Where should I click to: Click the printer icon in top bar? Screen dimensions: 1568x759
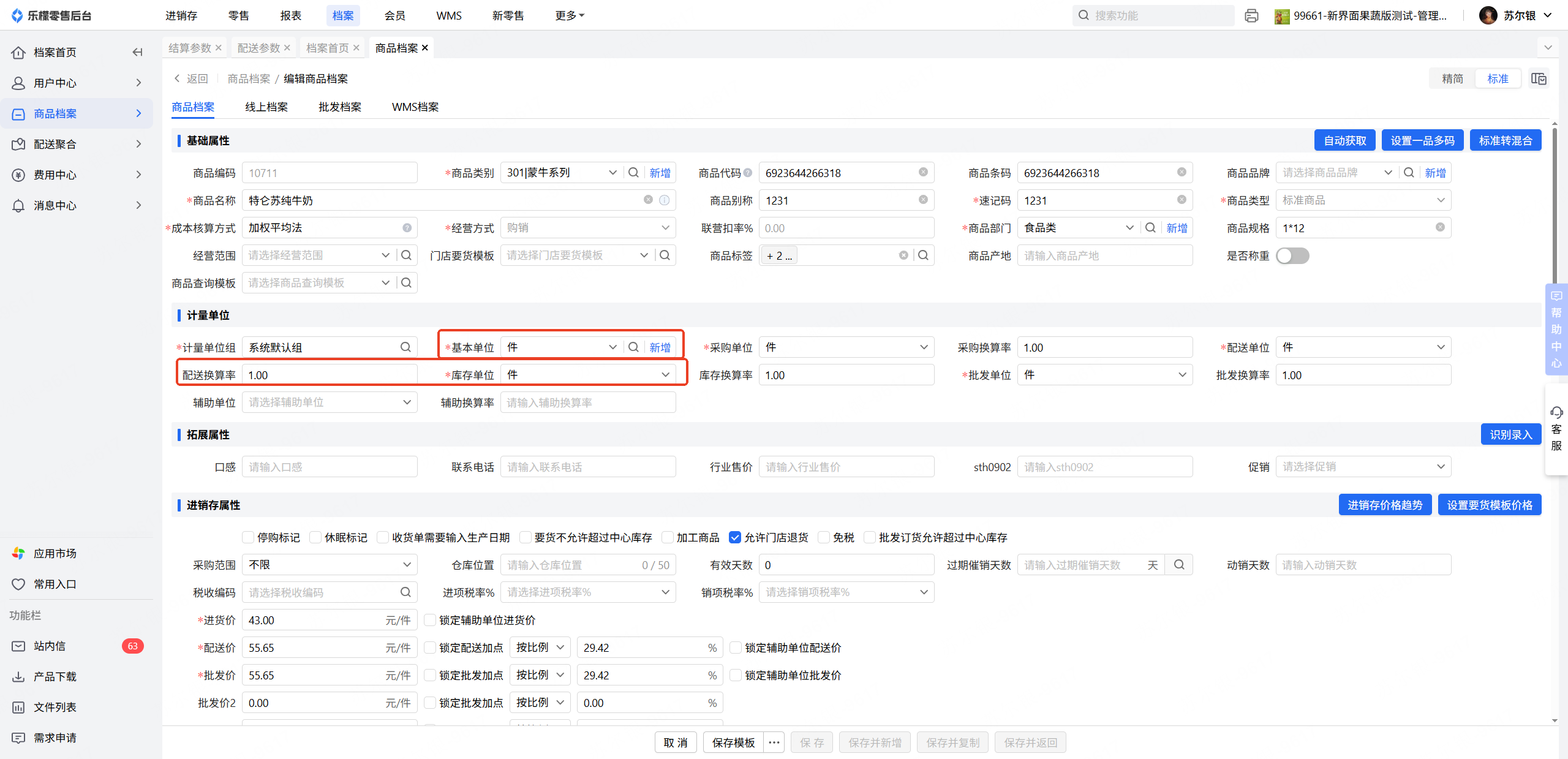click(x=1251, y=16)
